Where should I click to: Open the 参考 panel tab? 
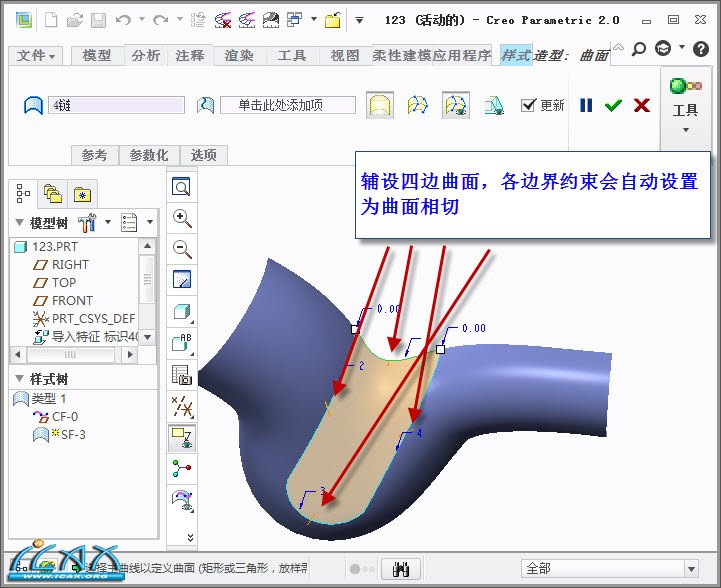coord(94,155)
